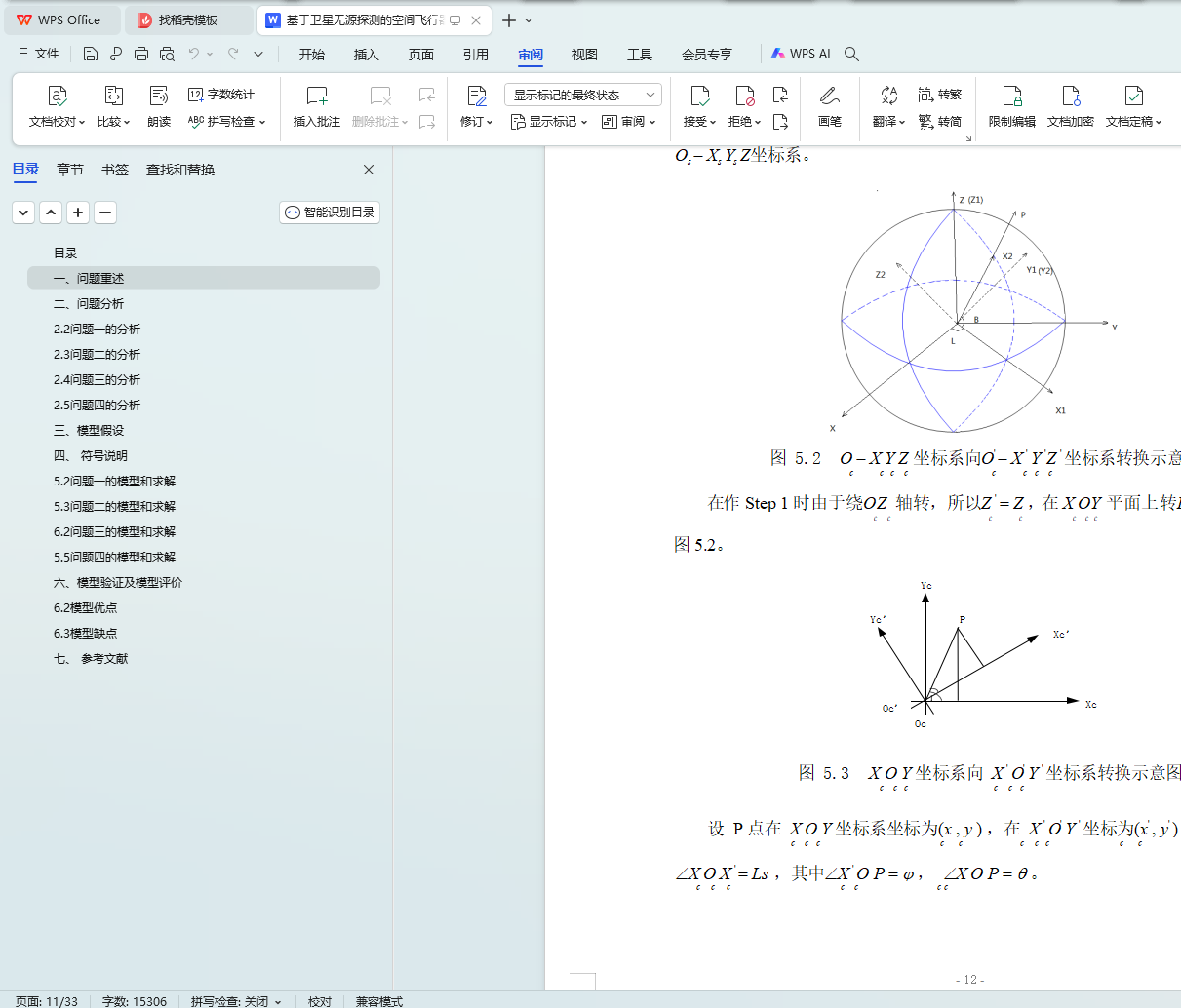
Task: Close the navigation sidebar panel
Action: (369, 170)
